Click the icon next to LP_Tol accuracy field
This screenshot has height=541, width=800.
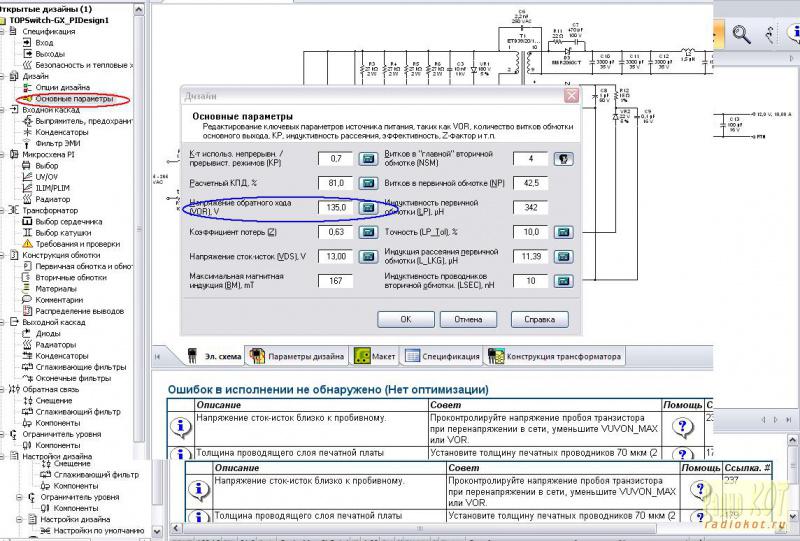(564, 232)
